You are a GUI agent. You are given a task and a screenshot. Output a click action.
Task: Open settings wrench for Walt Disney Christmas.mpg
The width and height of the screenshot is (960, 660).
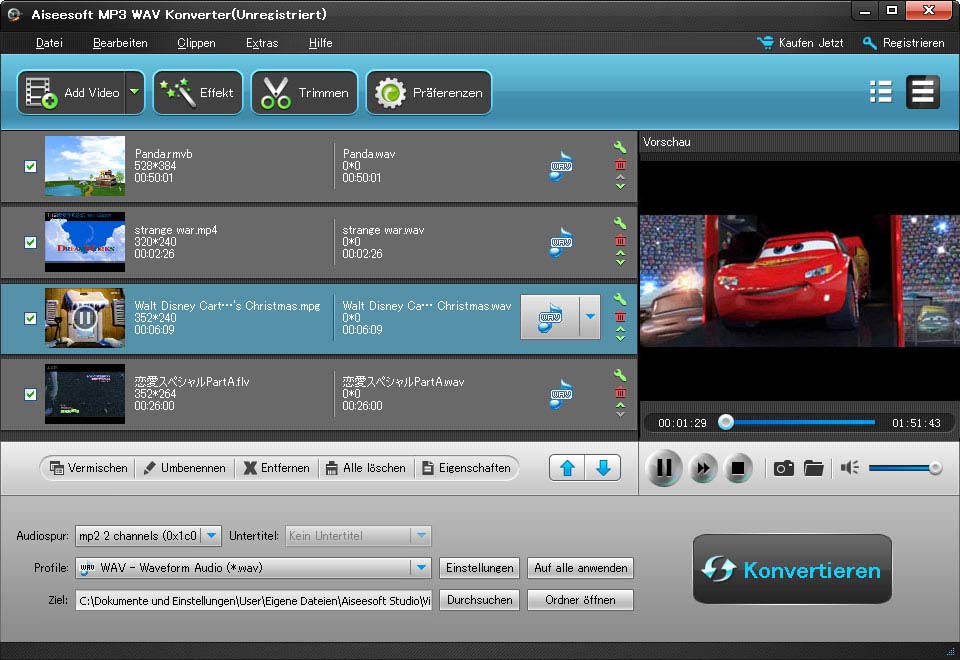click(620, 299)
